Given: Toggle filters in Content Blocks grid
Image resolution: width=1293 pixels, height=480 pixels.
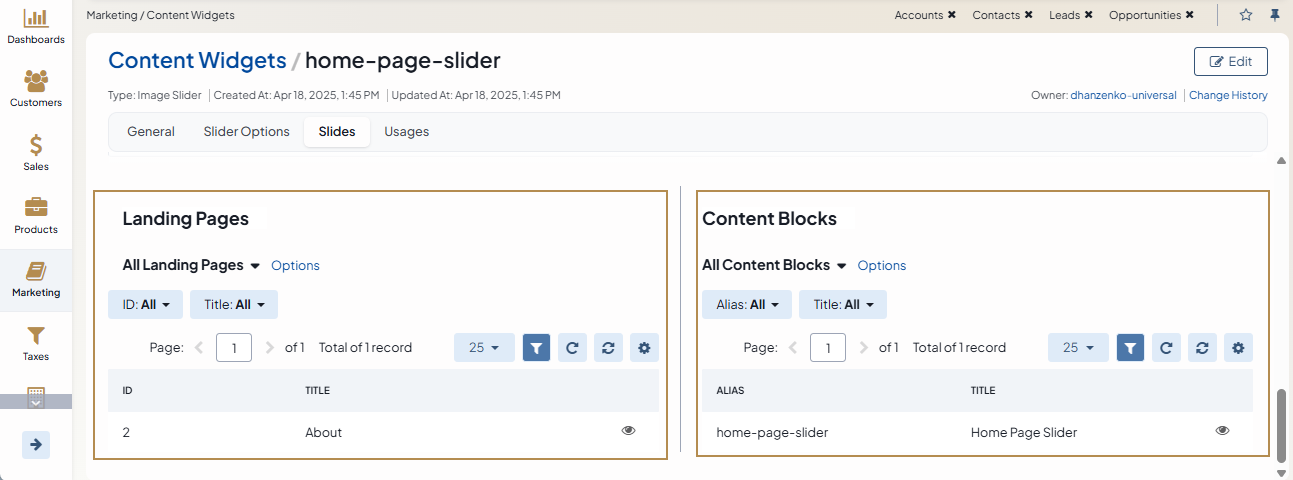Looking at the screenshot, I should click(1130, 348).
